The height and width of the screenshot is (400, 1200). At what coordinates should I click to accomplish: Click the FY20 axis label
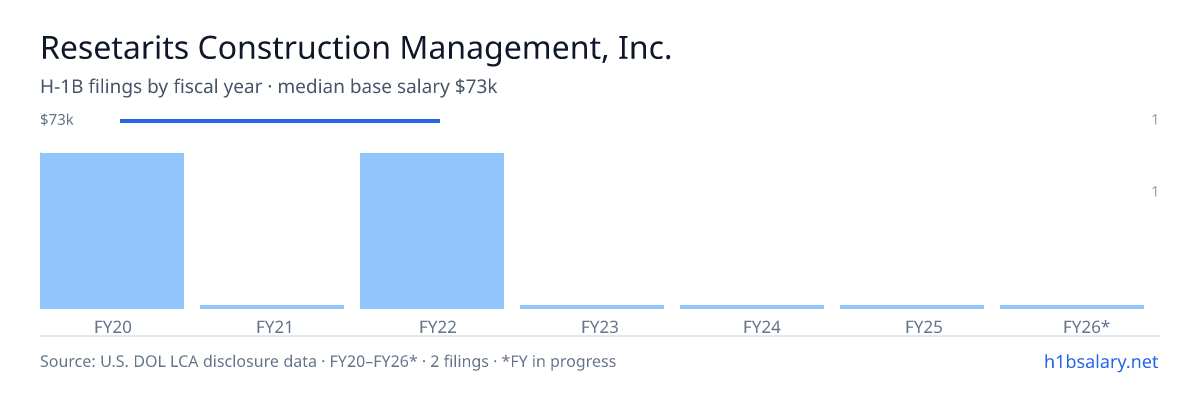click(112, 326)
